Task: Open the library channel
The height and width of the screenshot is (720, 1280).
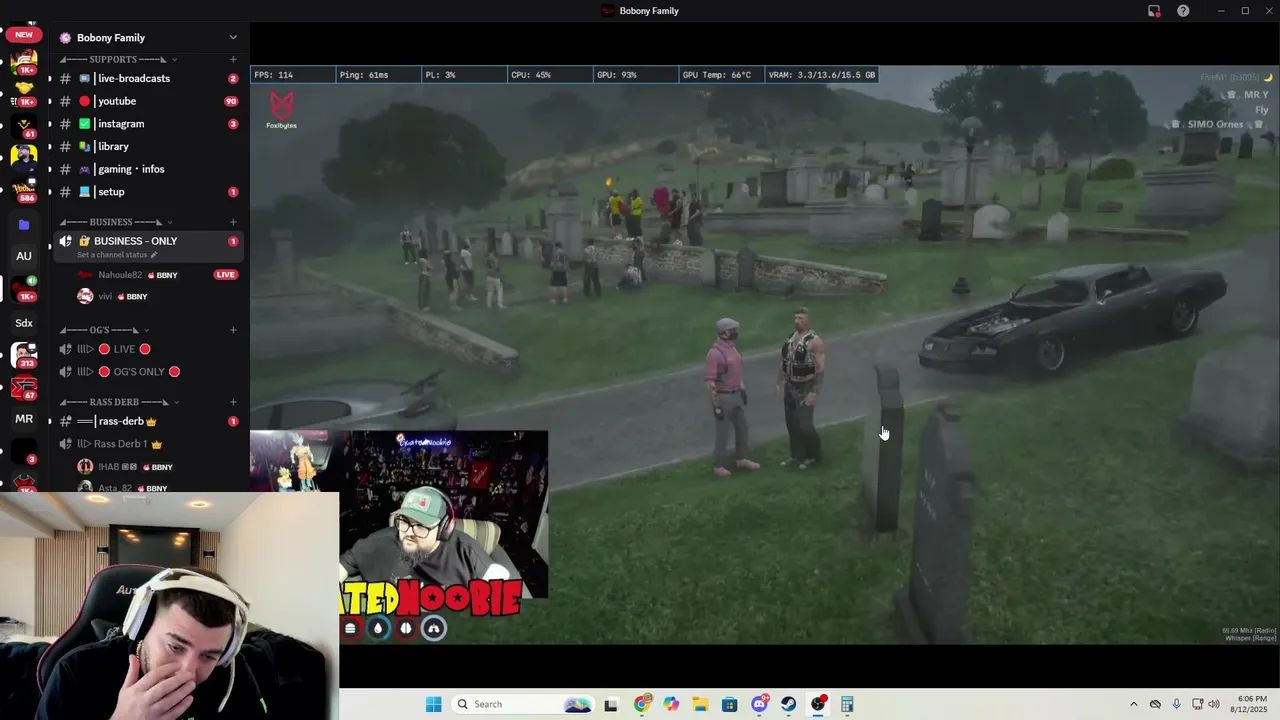Action: (x=148, y=146)
